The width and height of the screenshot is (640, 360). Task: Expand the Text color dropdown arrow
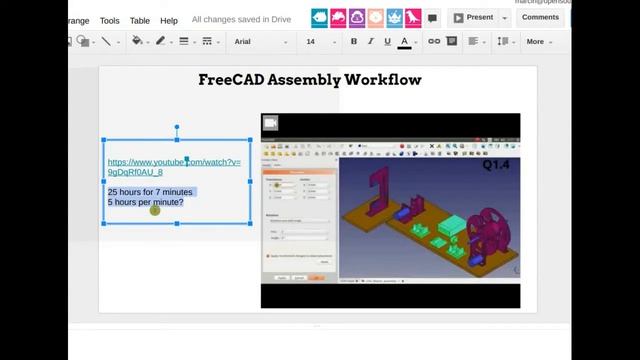[416, 42]
